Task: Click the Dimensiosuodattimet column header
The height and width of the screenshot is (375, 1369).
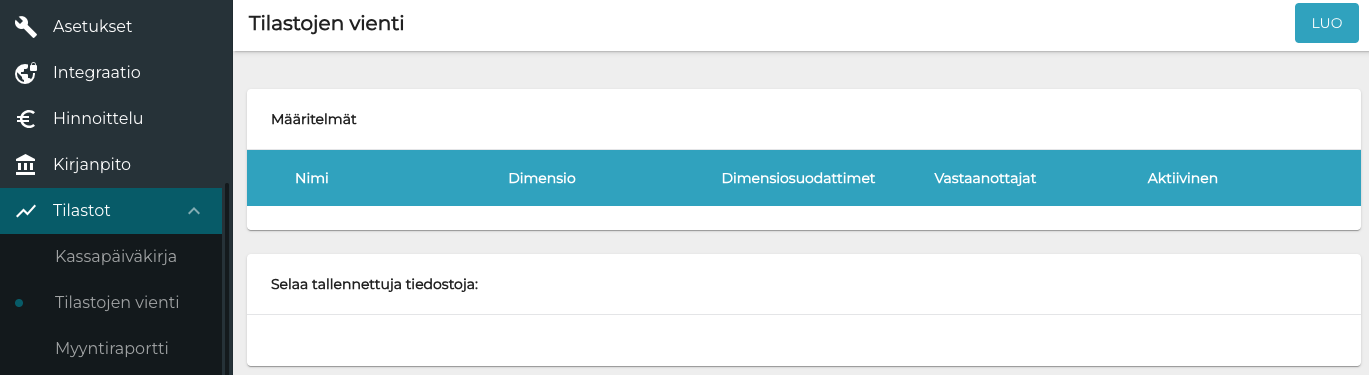Action: [798, 178]
